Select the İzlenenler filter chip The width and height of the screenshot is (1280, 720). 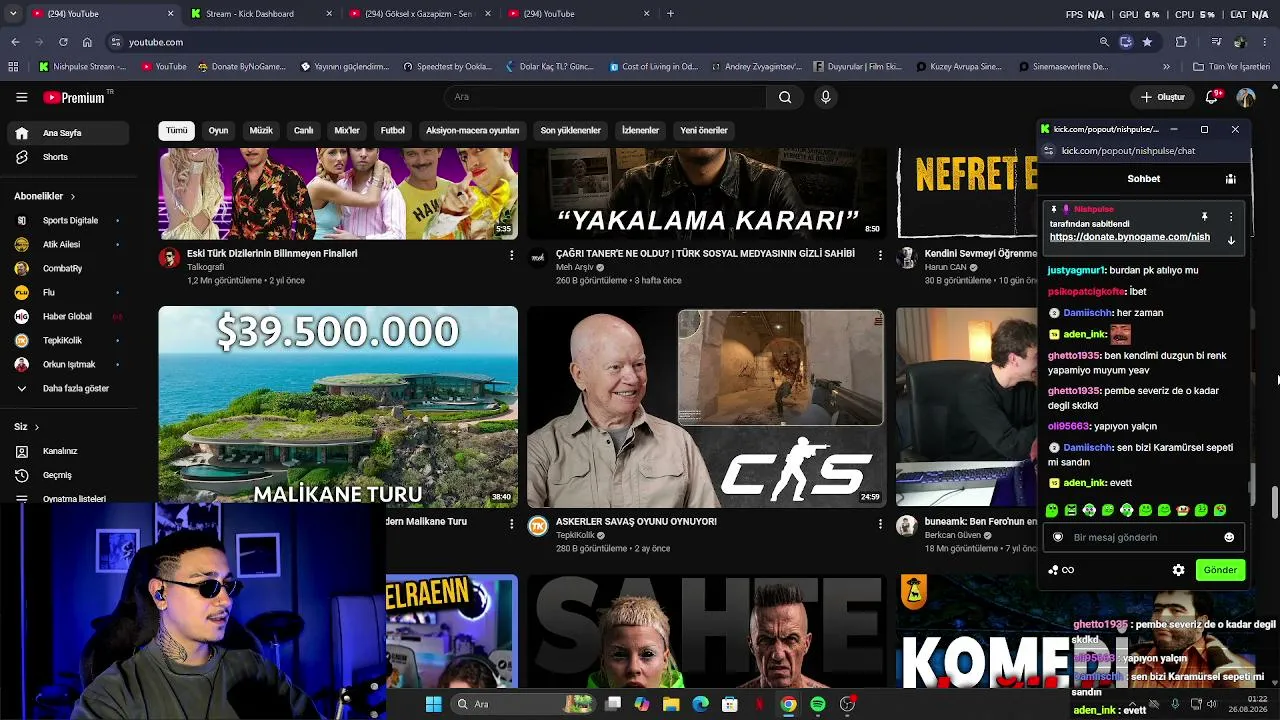640,130
